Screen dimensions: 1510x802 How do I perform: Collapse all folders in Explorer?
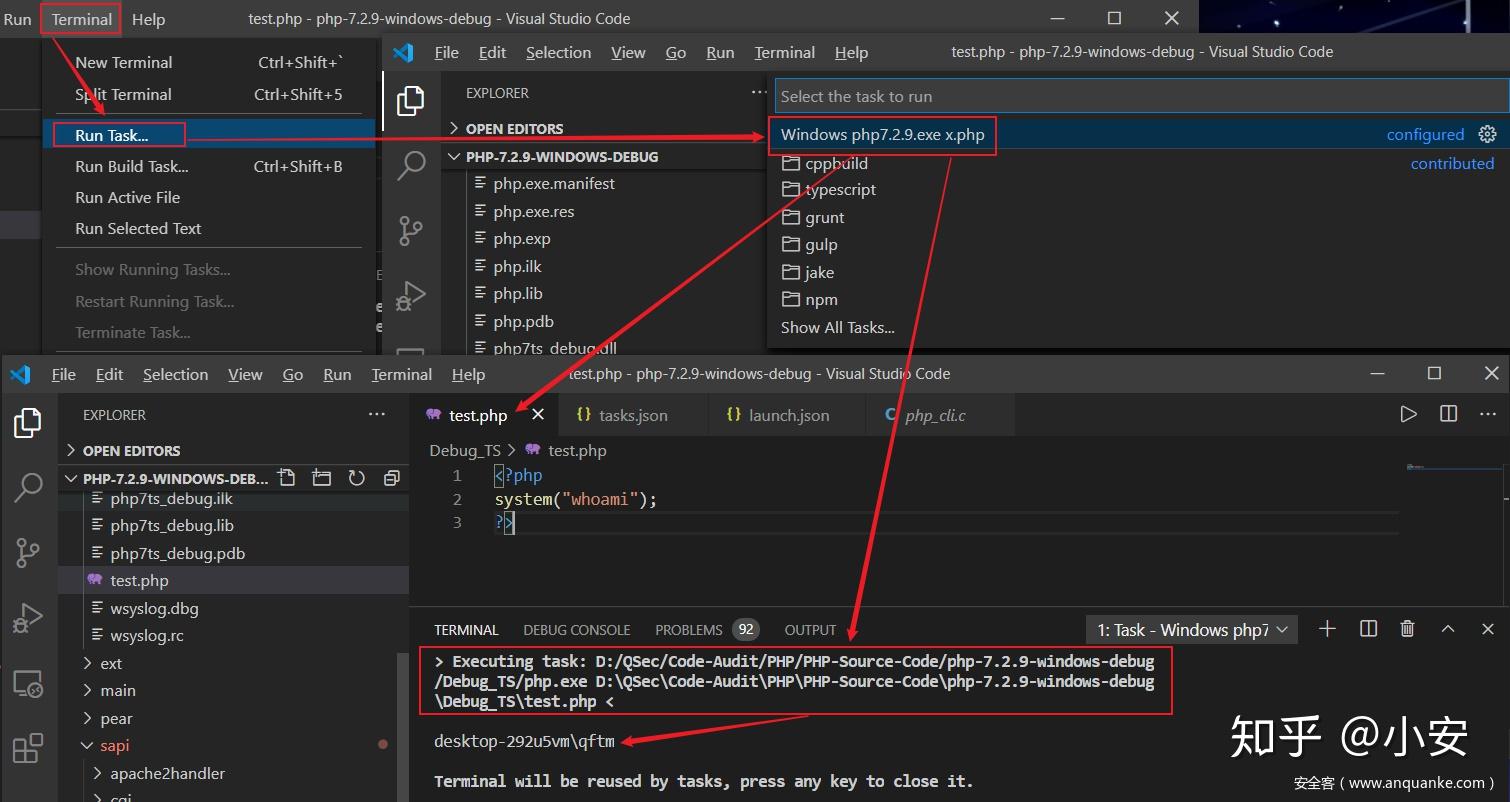391,478
